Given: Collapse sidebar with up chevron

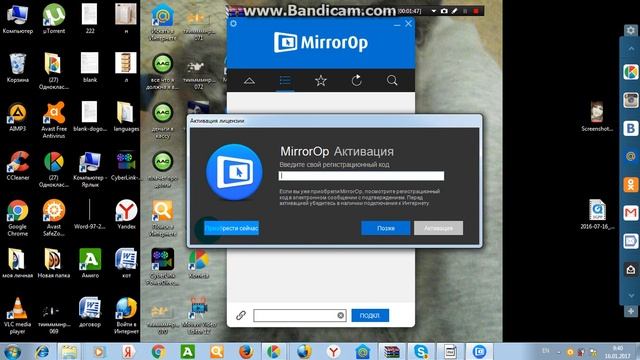Looking at the screenshot, I should [x=631, y=49].
